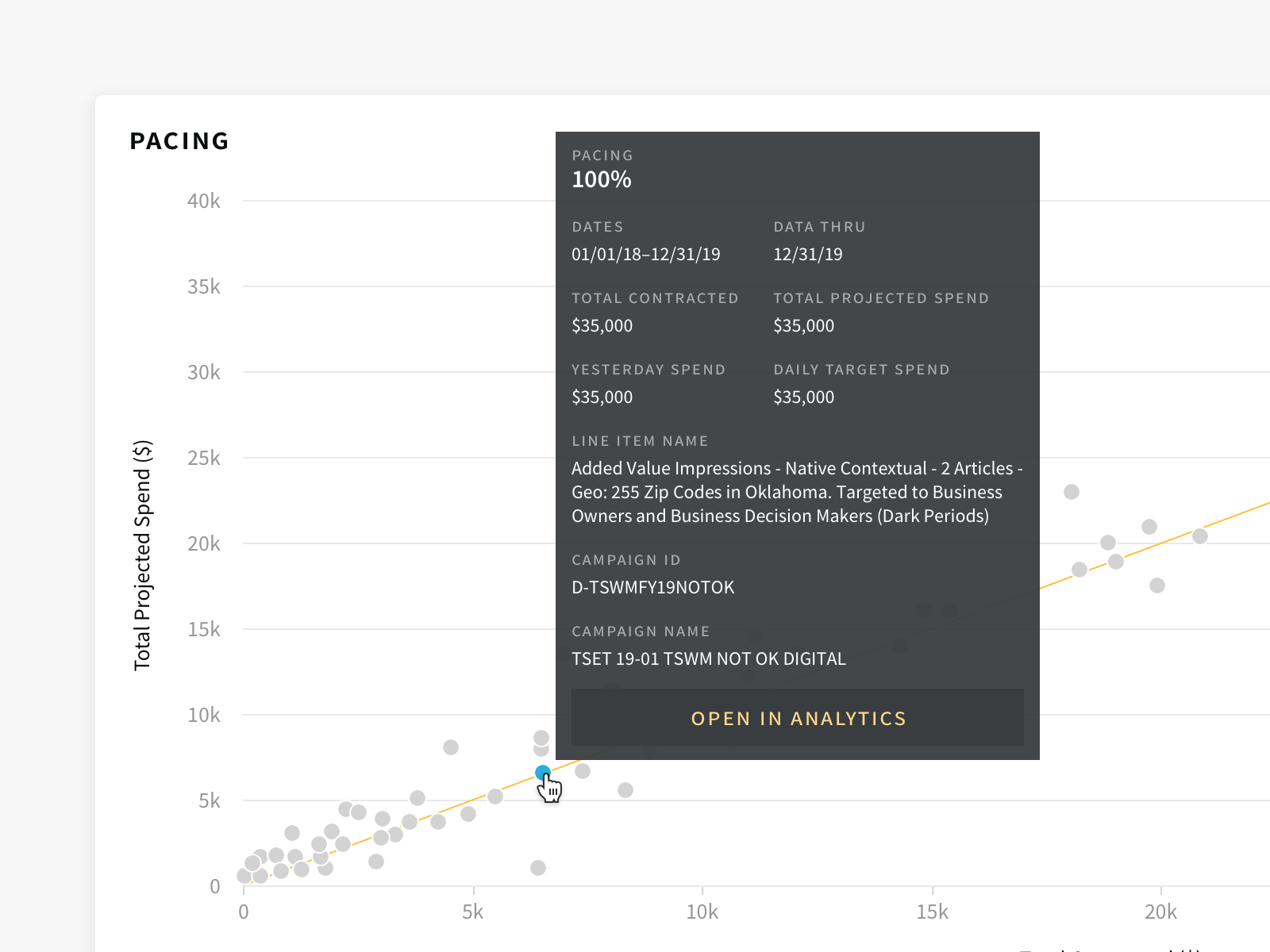Click the DATA THRU date 12/31/19
The width and height of the screenshot is (1270, 952).
point(807,254)
